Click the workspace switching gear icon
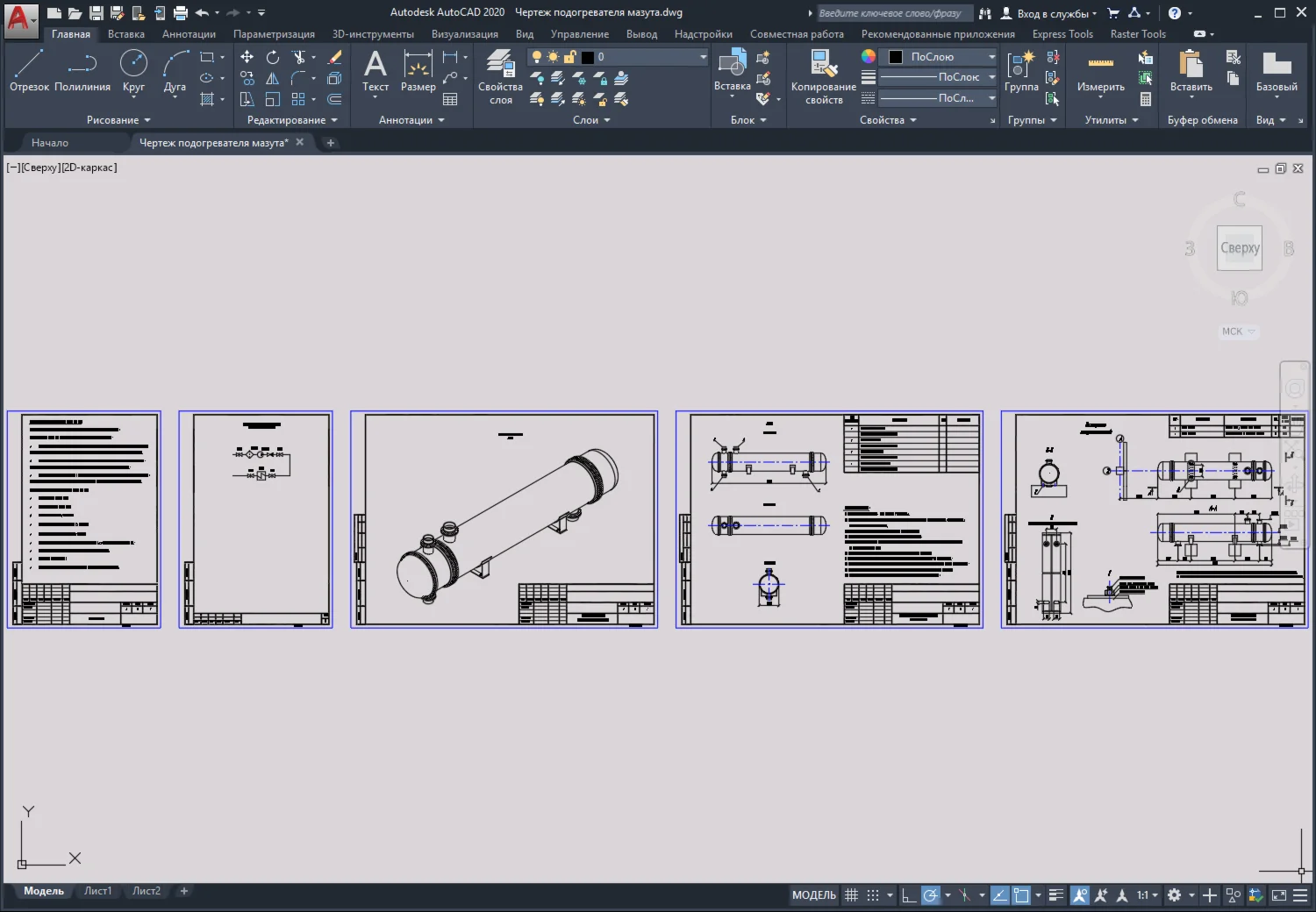The height and width of the screenshot is (912, 1316). pos(1174,895)
